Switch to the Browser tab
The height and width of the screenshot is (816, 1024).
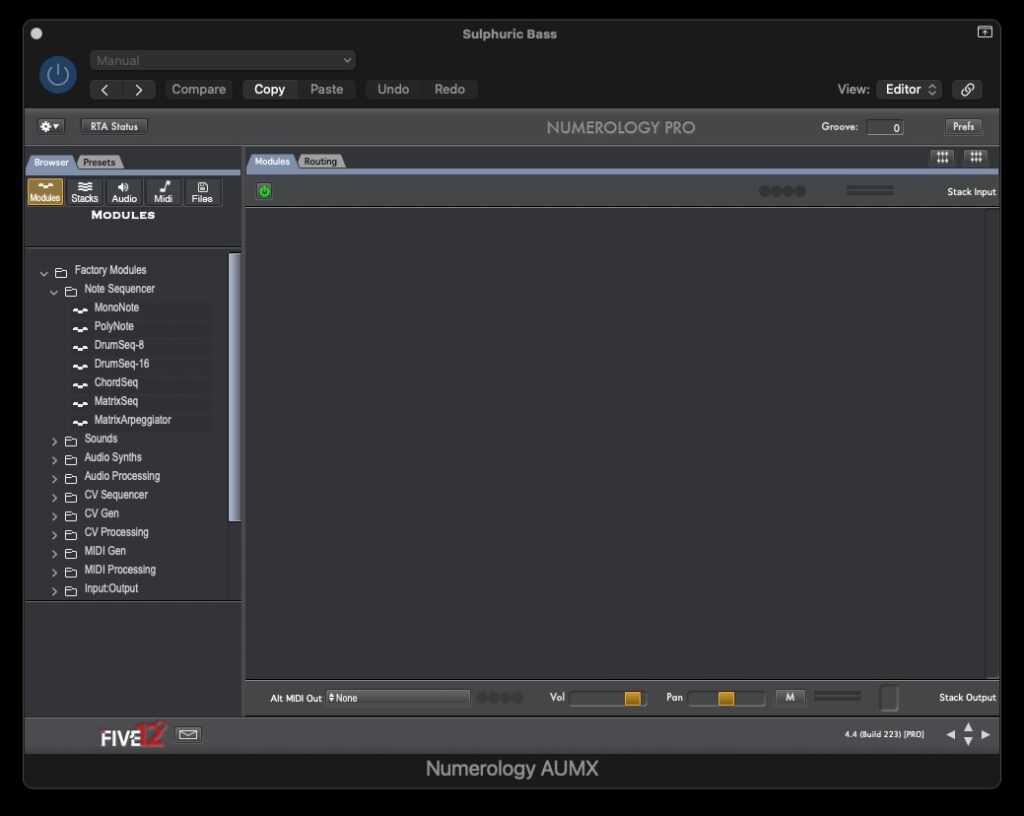51,162
